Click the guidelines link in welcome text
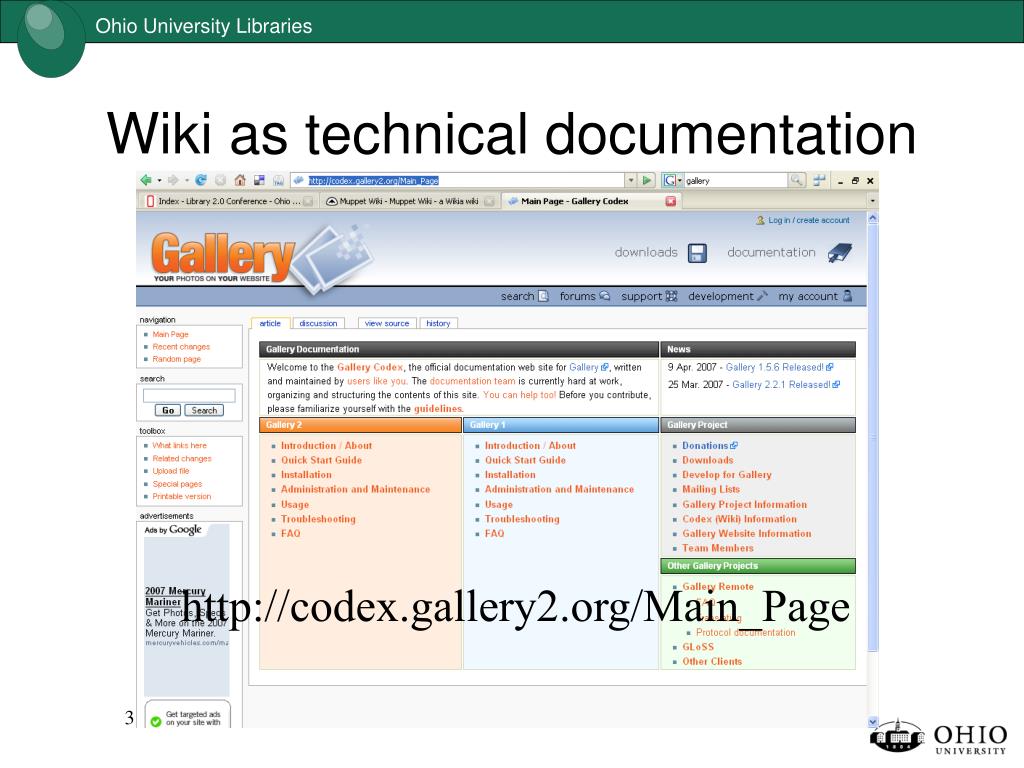 pos(438,409)
